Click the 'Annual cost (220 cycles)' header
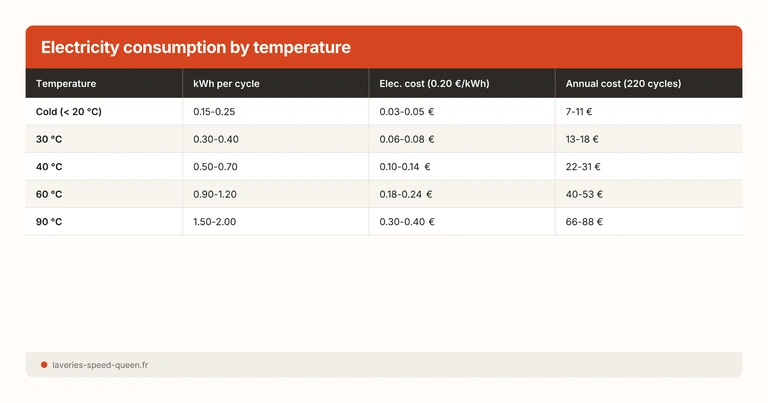This screenshot has height=403, width=768. (623, 84)
